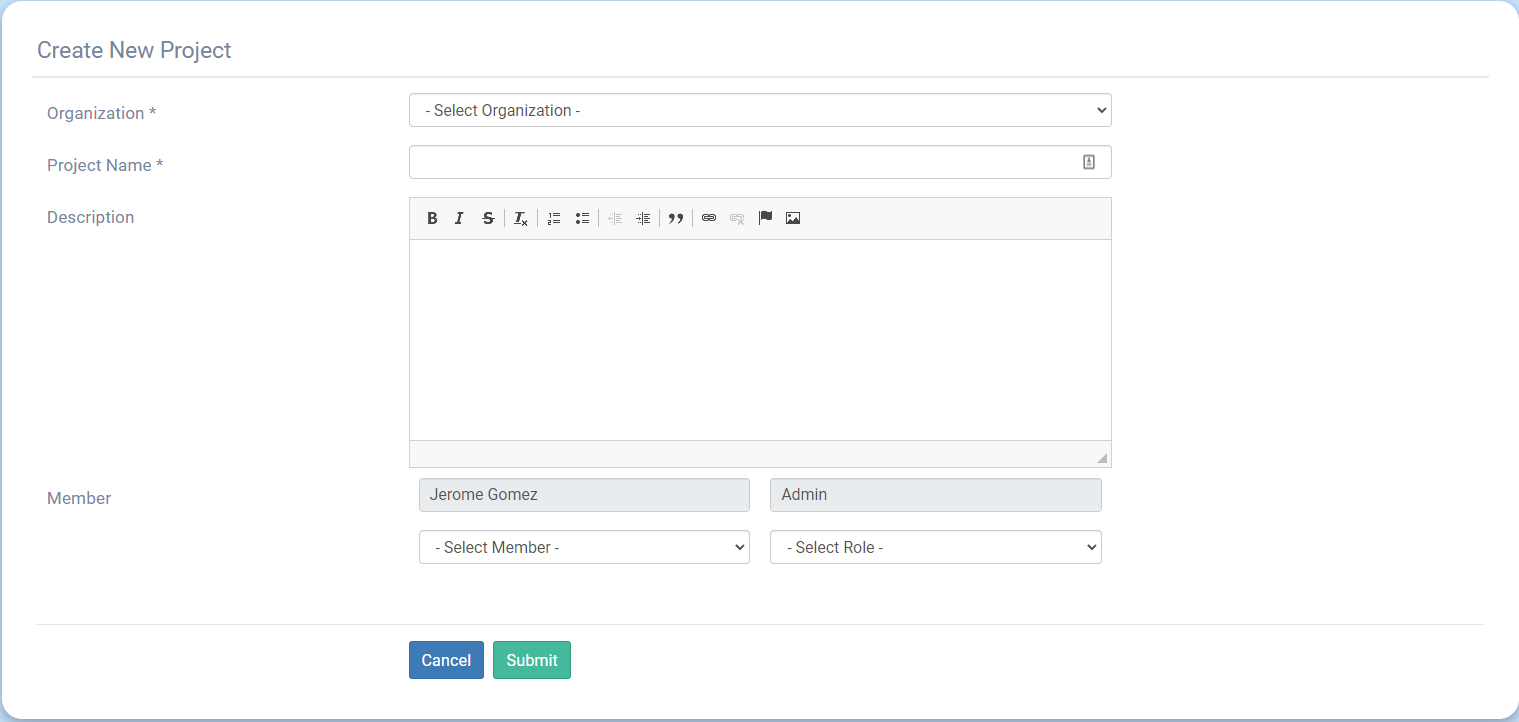Click inside the description text area

tap(760, 340)
